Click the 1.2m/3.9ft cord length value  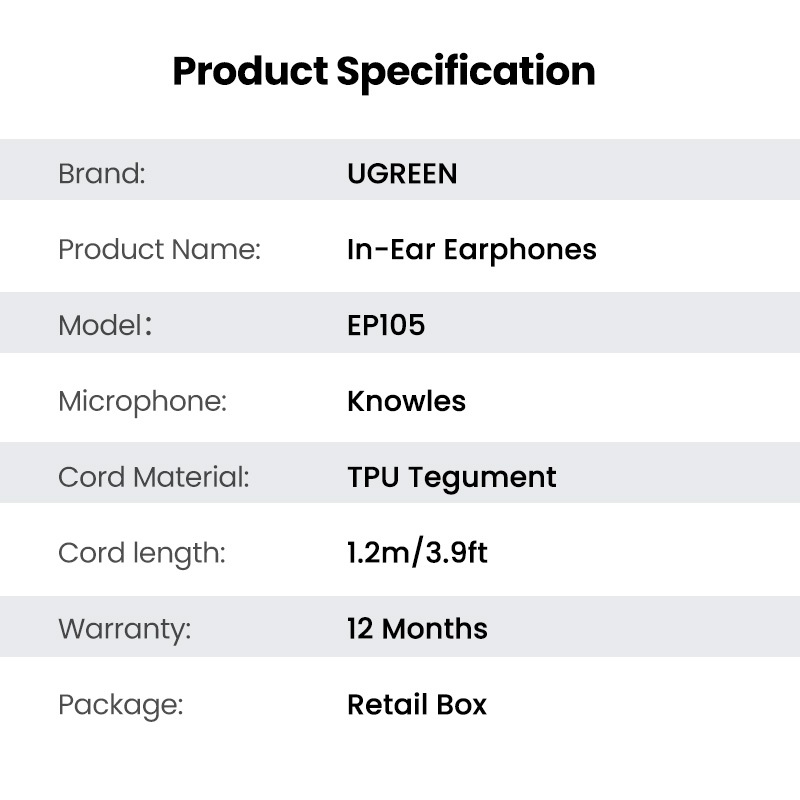417,553
